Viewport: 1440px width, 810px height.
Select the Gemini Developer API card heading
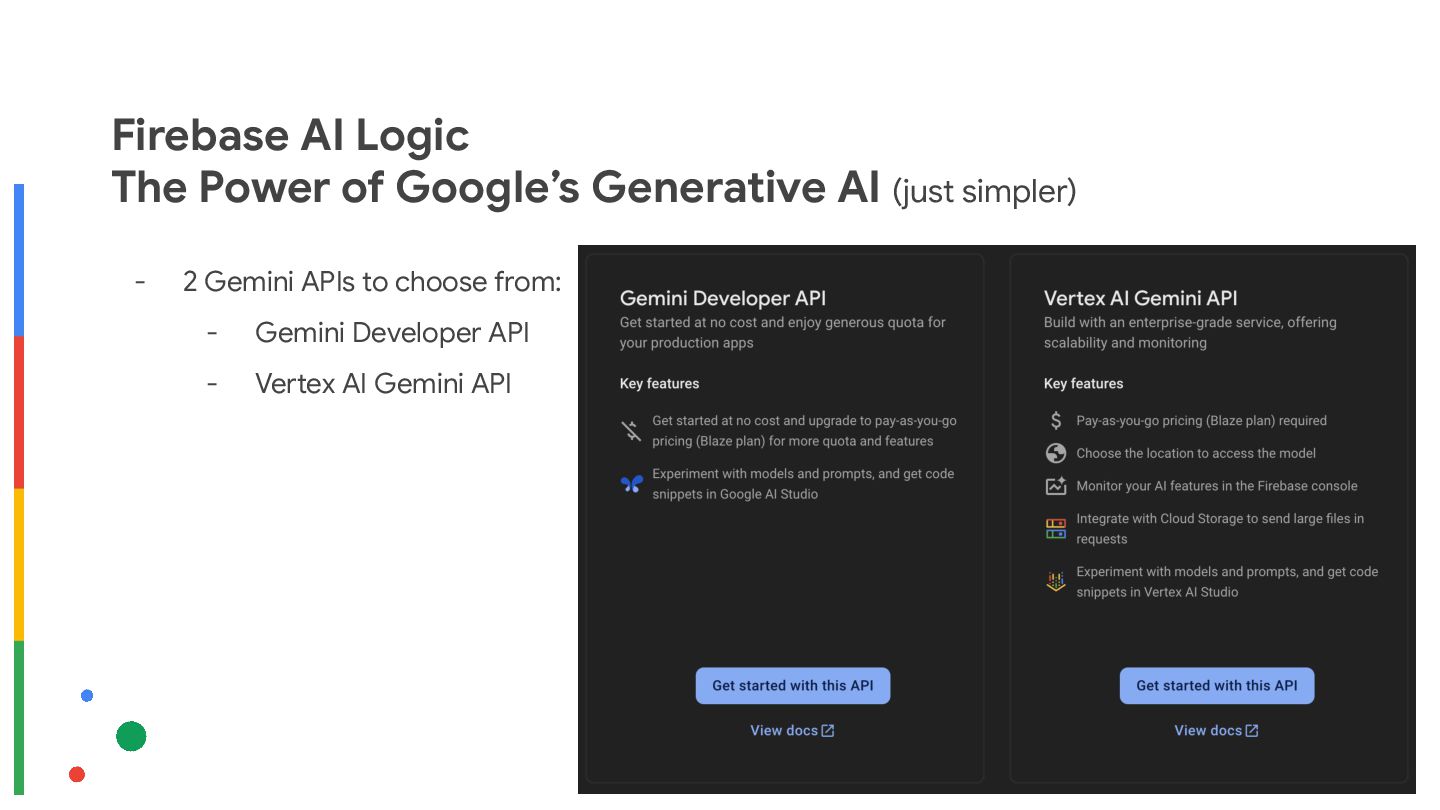pyautogui.click(x=723, y=298)
